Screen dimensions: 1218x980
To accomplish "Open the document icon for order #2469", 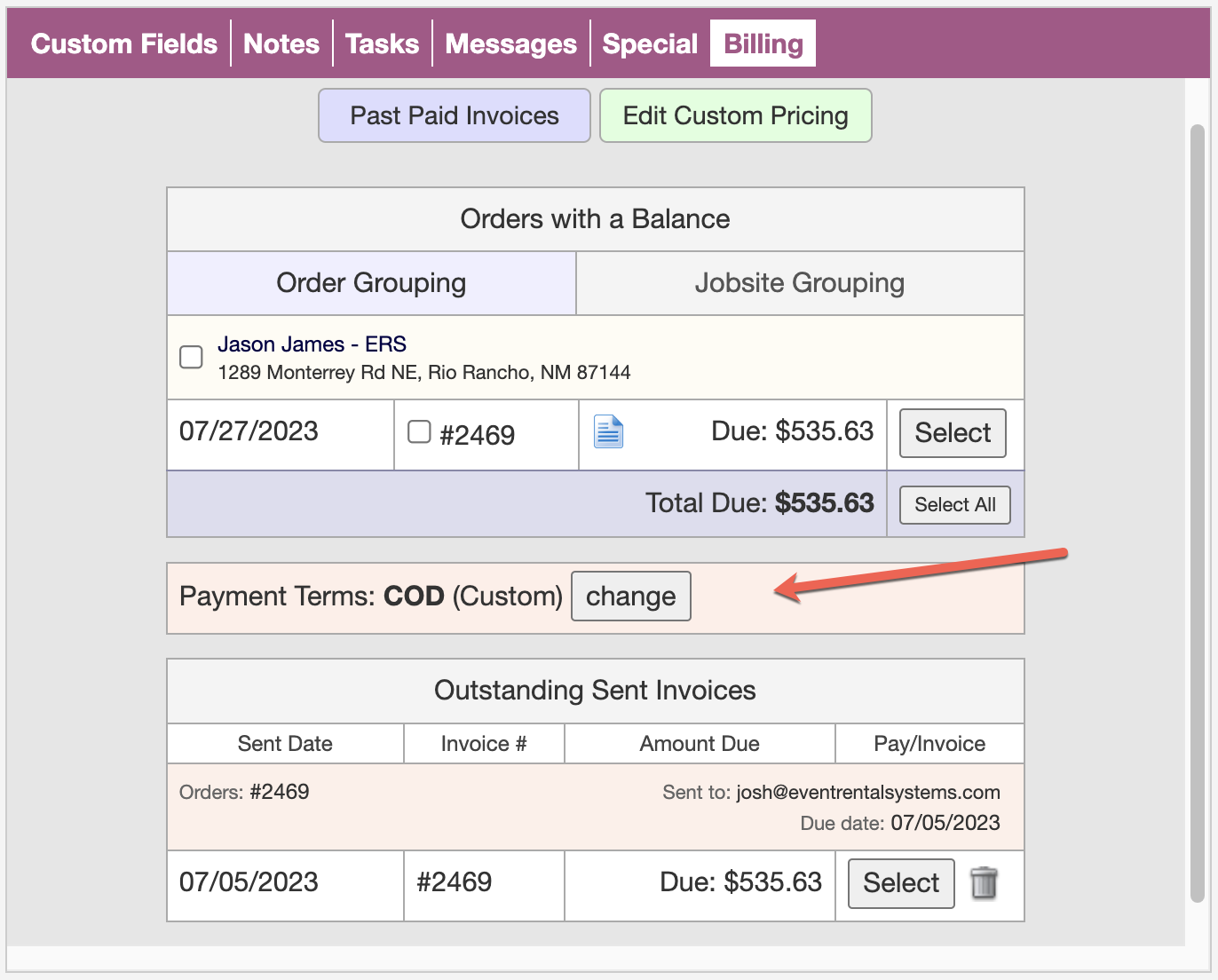I will (x=608, y=432).
